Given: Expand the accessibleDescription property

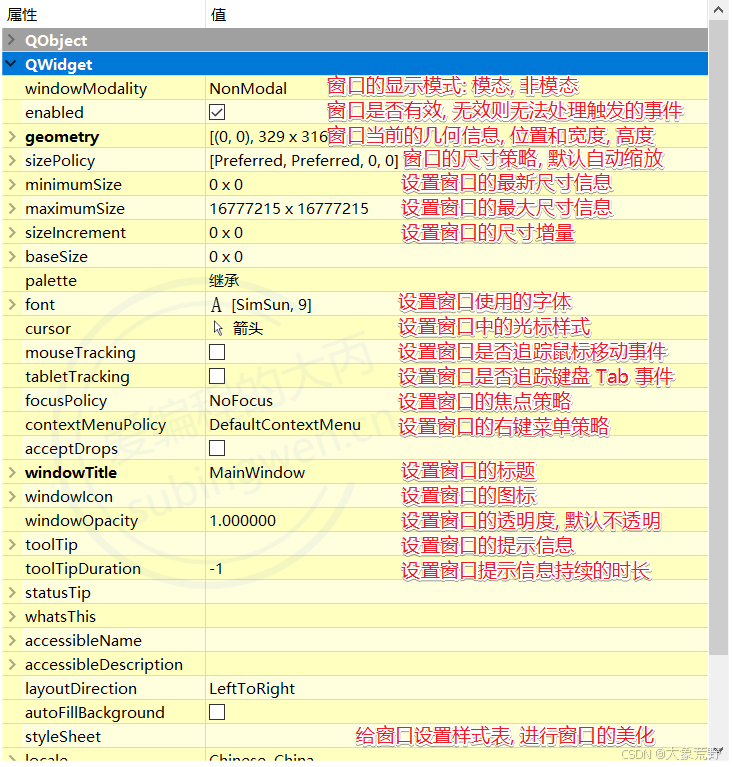Looking at the screenshot, I should point(12,664).
